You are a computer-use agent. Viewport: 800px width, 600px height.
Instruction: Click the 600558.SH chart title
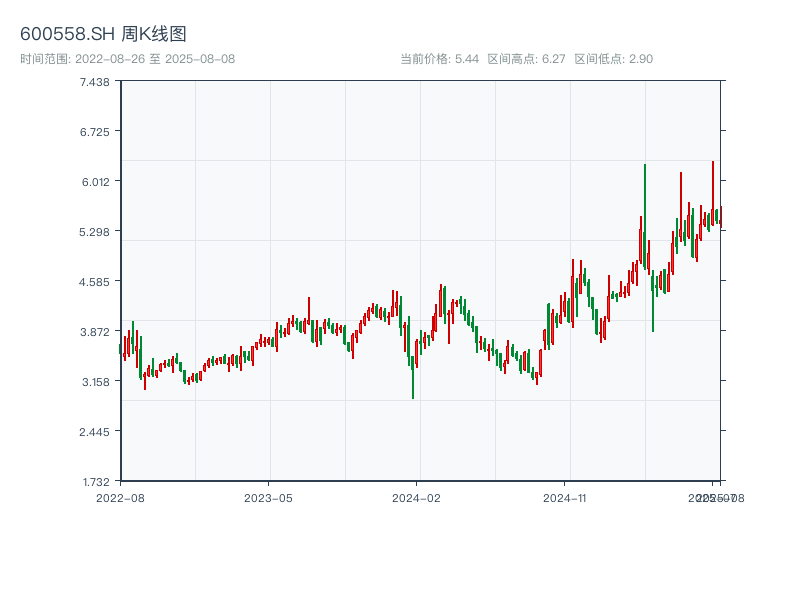click(x=103, y=34)
